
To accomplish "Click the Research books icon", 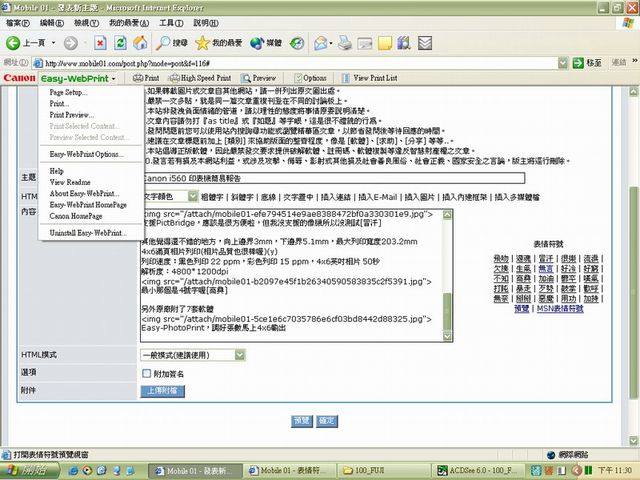I will tap(404, 43).
